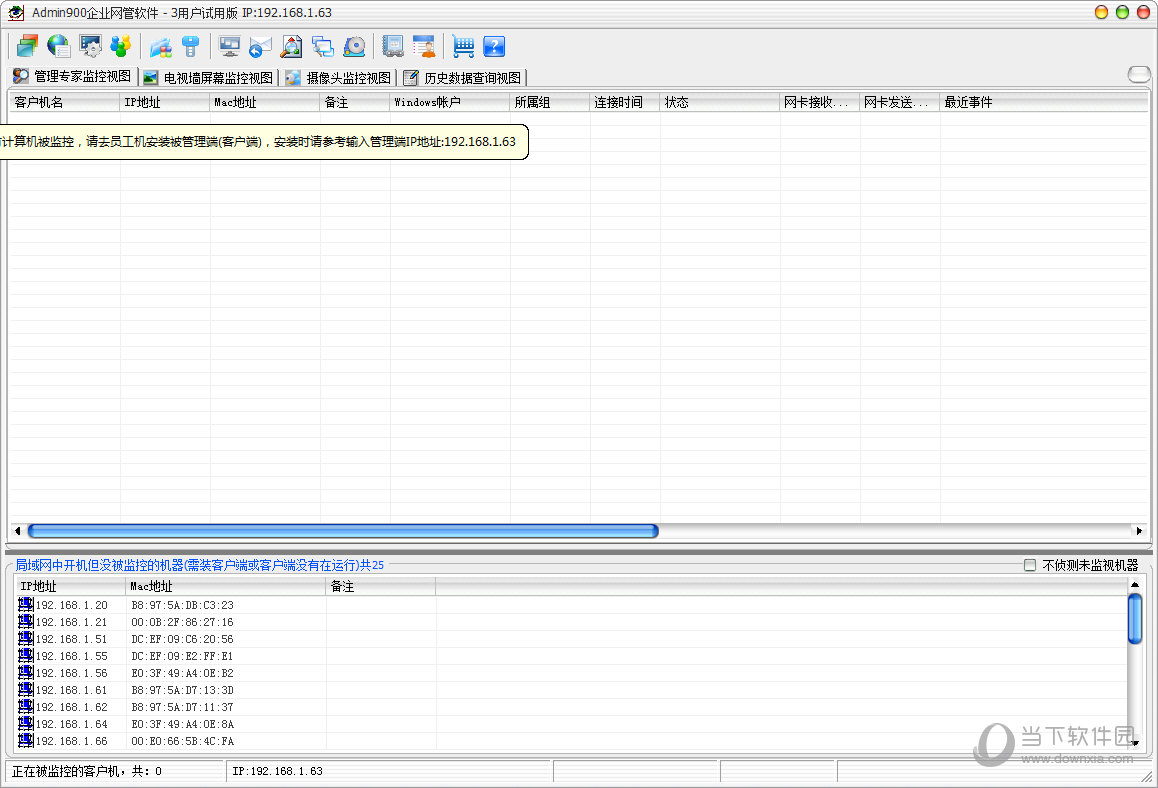Click the upper table's right scroll arrow
Viewport: 1158px width, 788px height.
tap(1140, 530)
